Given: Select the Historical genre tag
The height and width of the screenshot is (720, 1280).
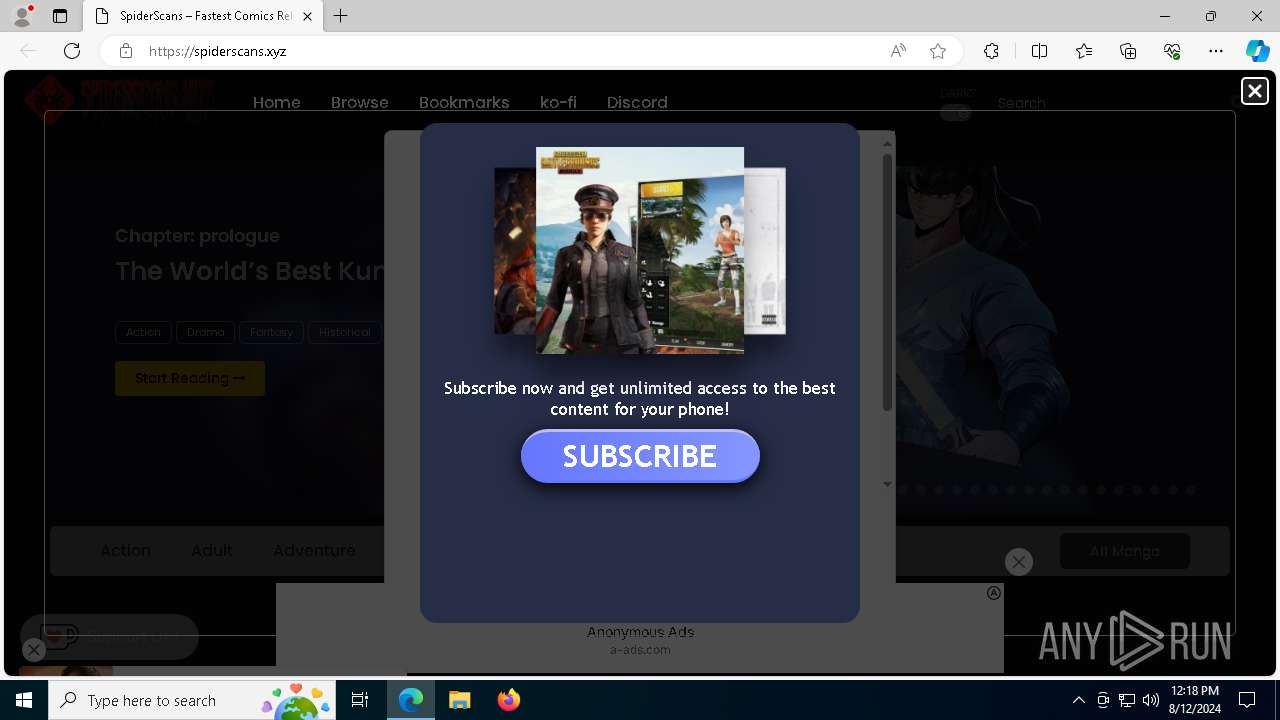Looking at the screenshot, I should pyautogui.click(x=344, y=332).
